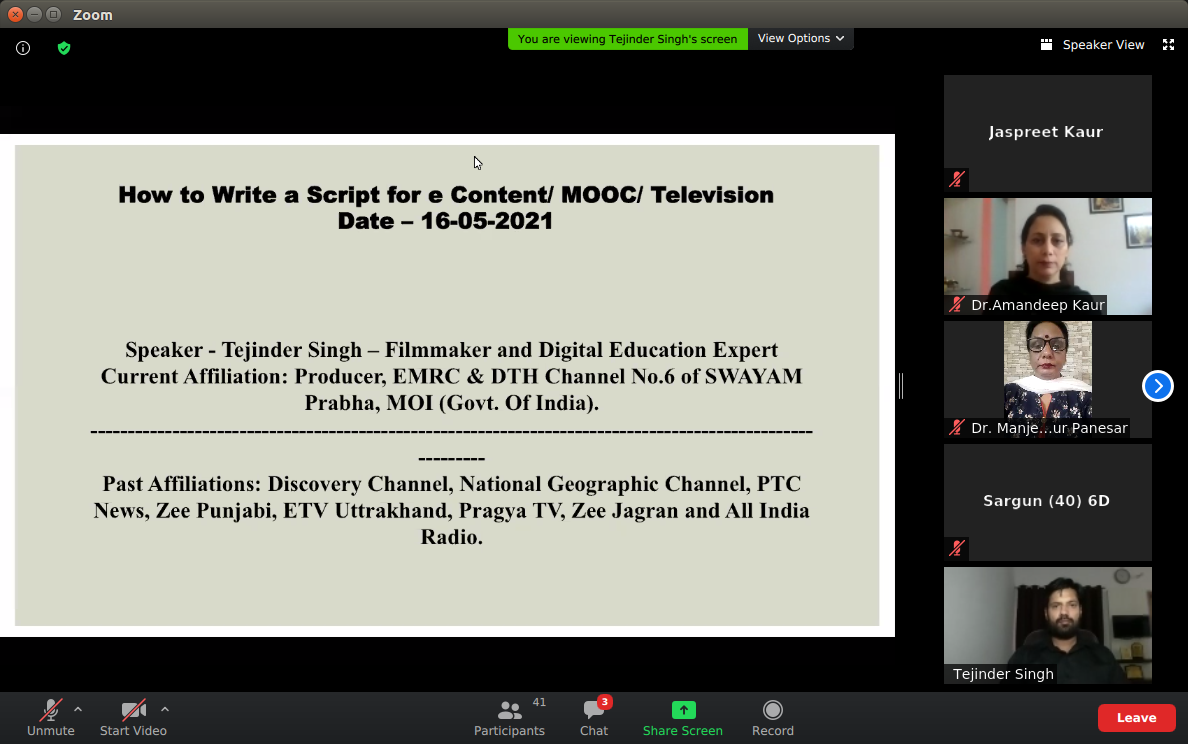Leave the meeting
The height and width of the screenshot is (744, 1188).
1136,718
